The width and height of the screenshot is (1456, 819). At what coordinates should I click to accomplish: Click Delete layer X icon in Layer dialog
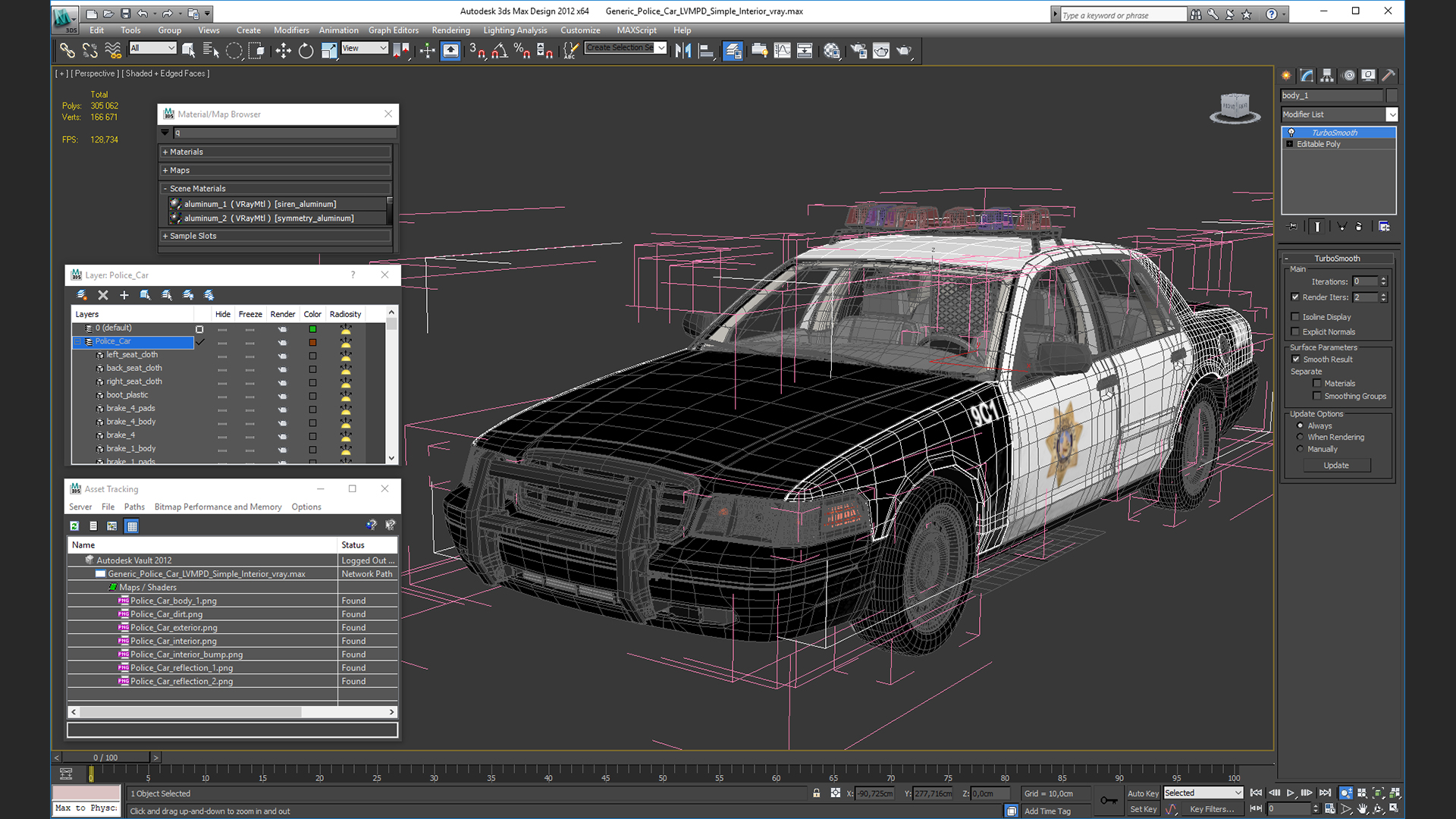coord(103,295)
